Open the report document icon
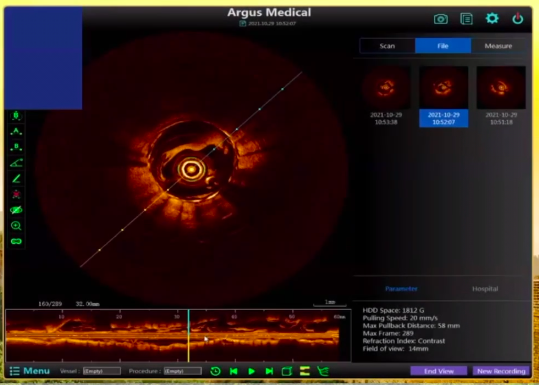Image resolution: width=539 pixels, height=385 pixels. tap(466, 19)
